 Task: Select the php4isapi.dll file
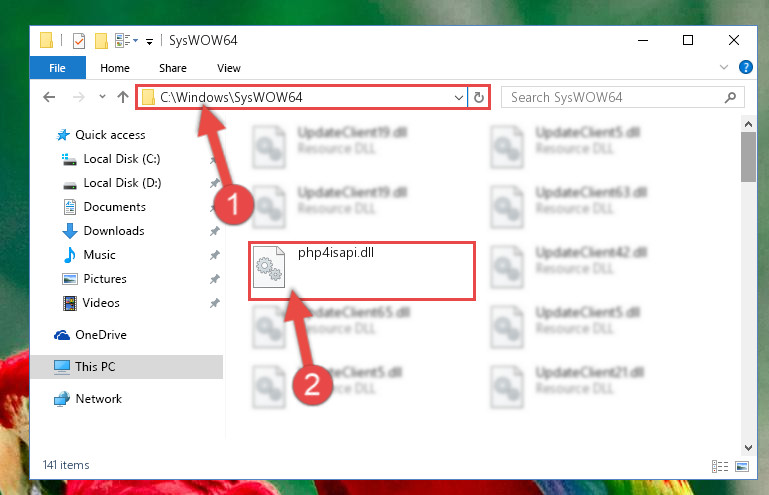(x=362, y=270)
